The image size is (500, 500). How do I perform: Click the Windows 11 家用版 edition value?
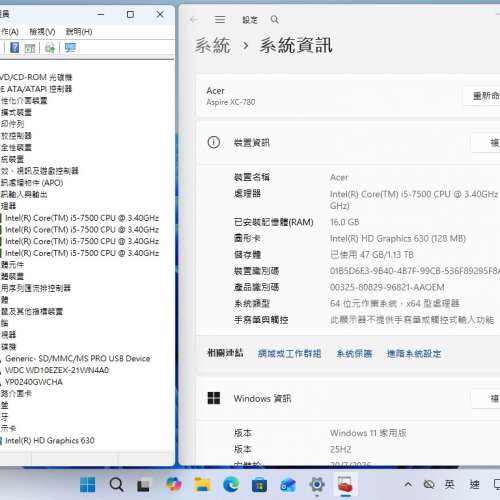(x=368, y=433)
